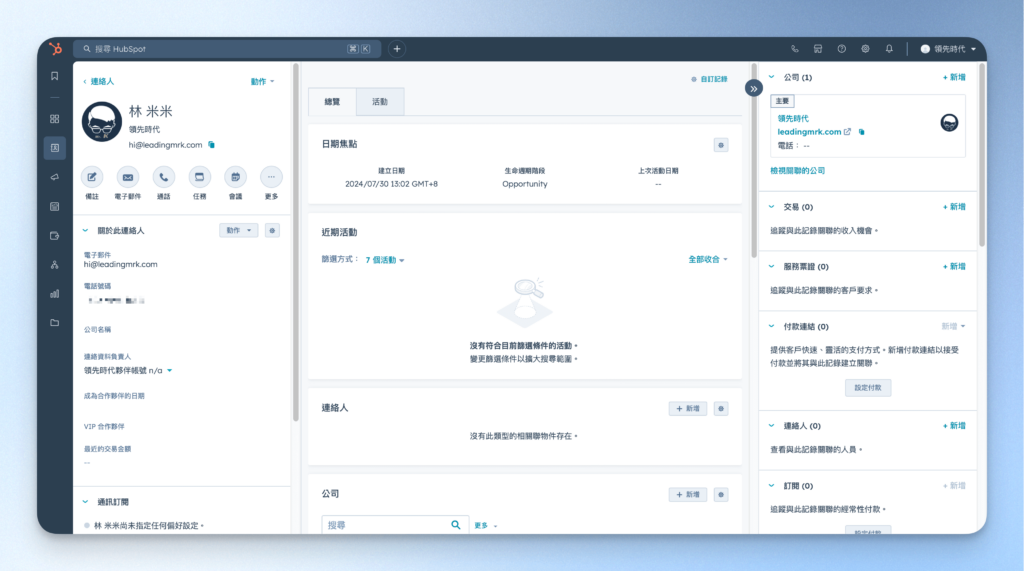
Task: Open the settings gear in top bar
Action: click(x=865, y=49)
